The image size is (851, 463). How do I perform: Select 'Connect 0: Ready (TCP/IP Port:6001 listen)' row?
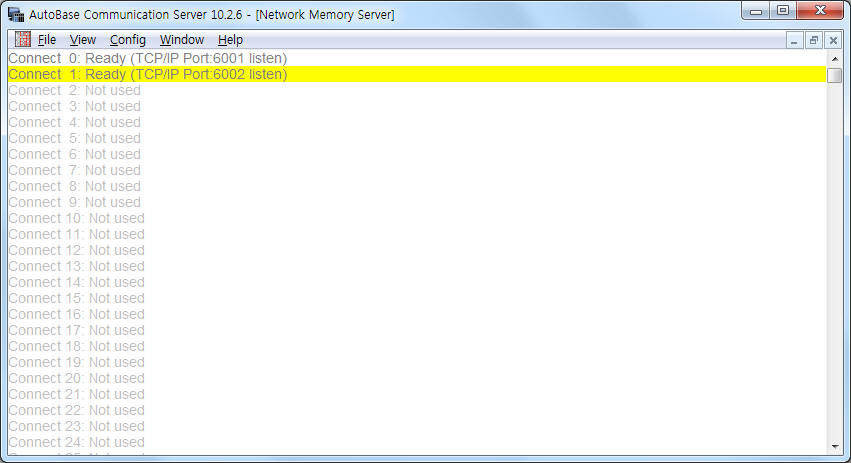417,58
